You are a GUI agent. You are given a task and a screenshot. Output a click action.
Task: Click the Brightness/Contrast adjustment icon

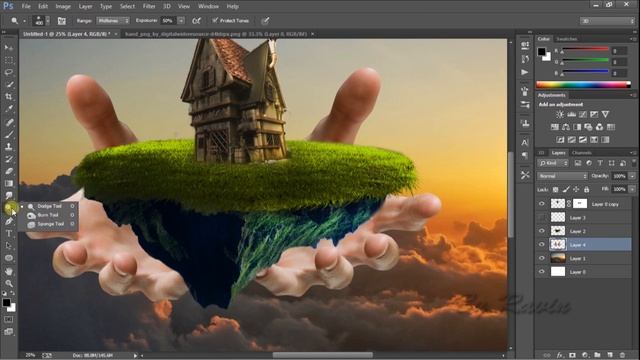point(560,115)
